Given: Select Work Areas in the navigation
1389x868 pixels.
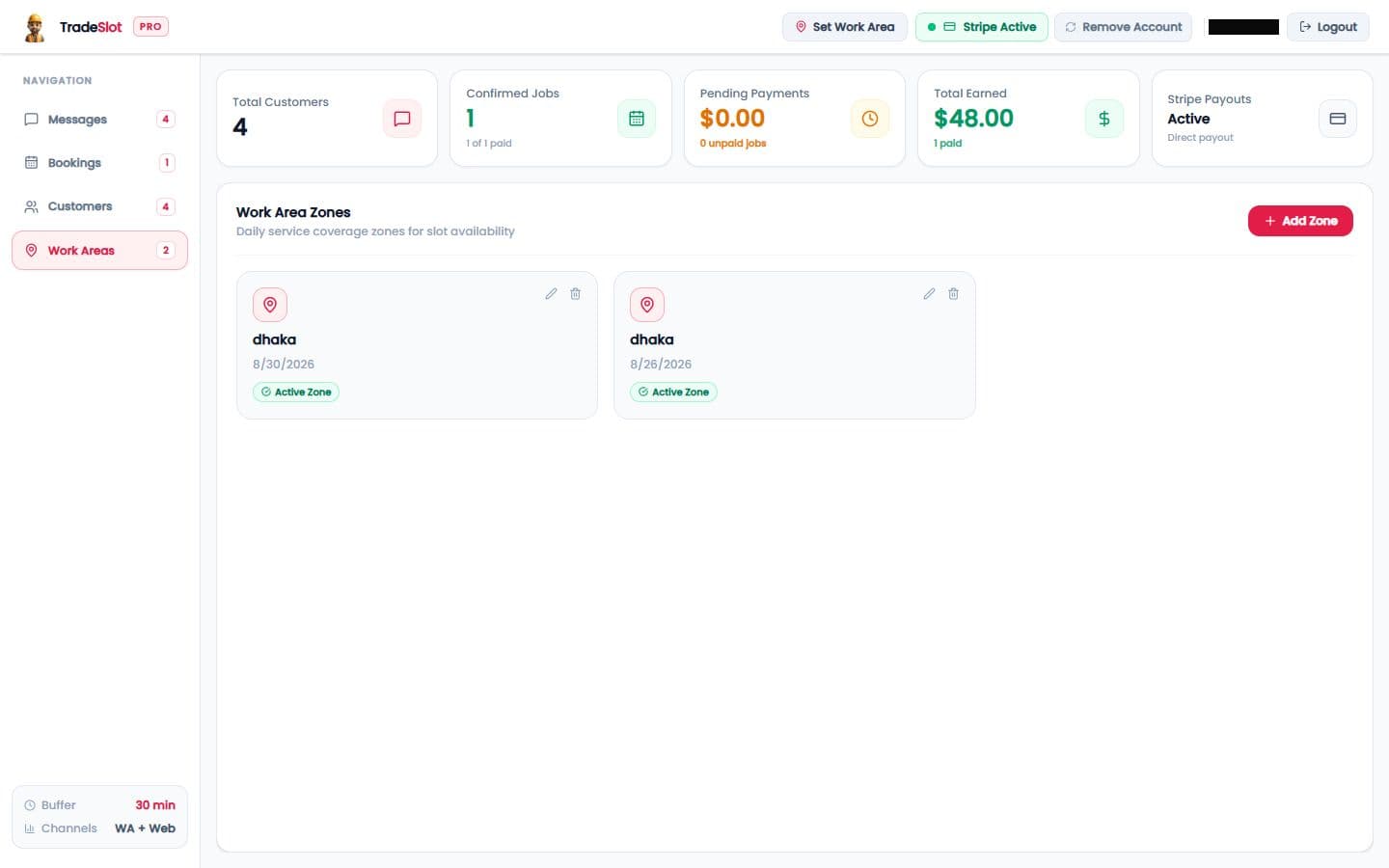Looking at the screenshot, I should [99, 251].
